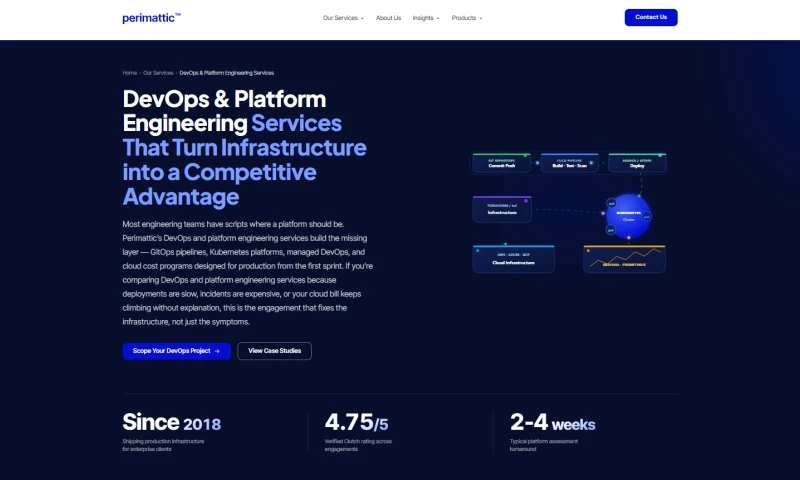800x480 pixels.
Task: Click the '4.75/5' Clutch rating statistic
Action: (356, 422)
